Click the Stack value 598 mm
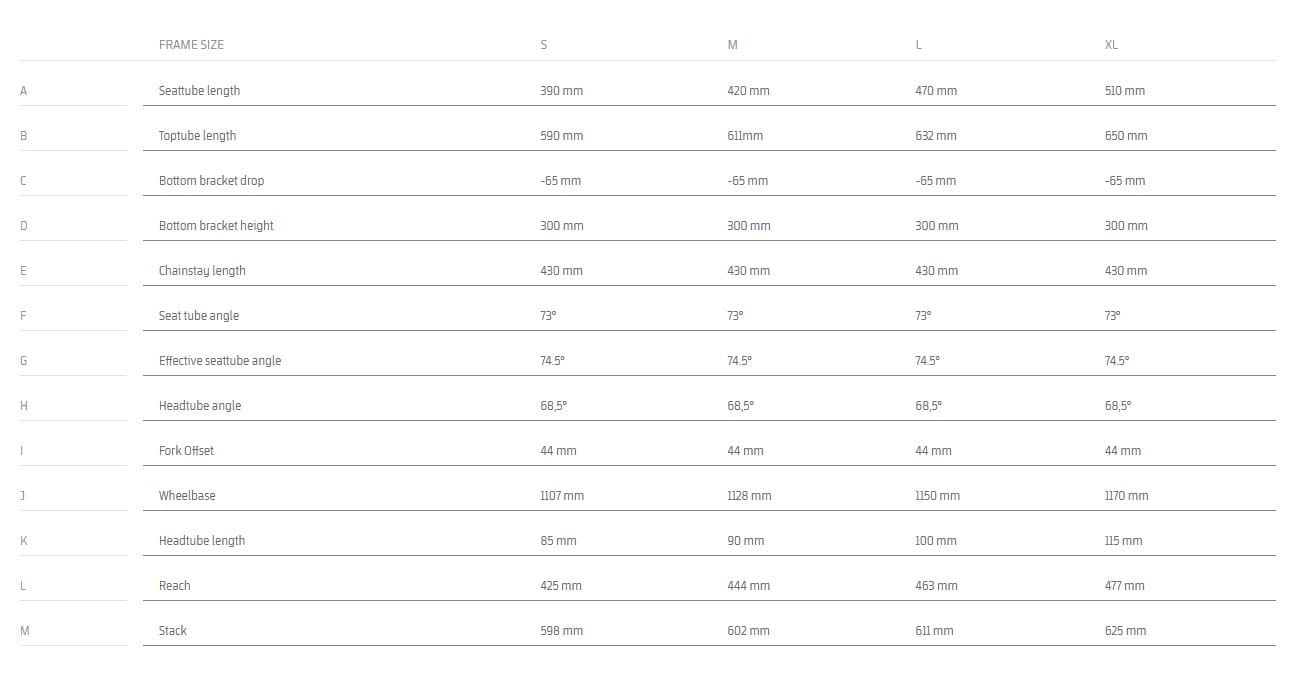 561,630
